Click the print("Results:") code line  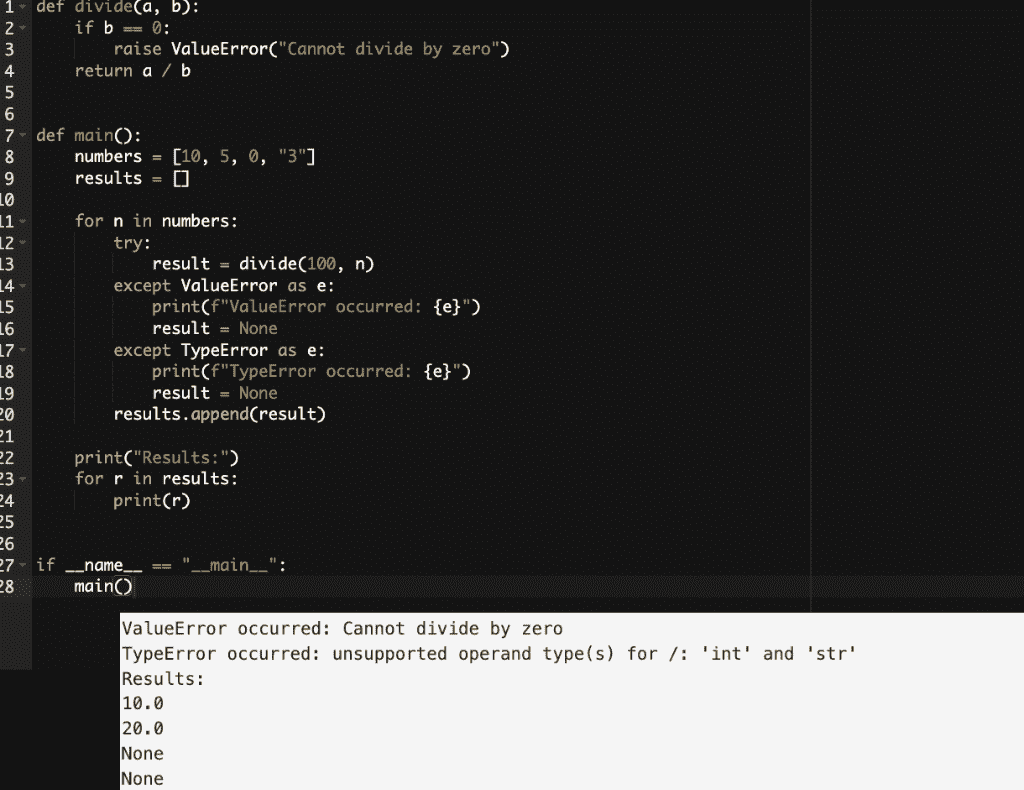coord(157,458)
